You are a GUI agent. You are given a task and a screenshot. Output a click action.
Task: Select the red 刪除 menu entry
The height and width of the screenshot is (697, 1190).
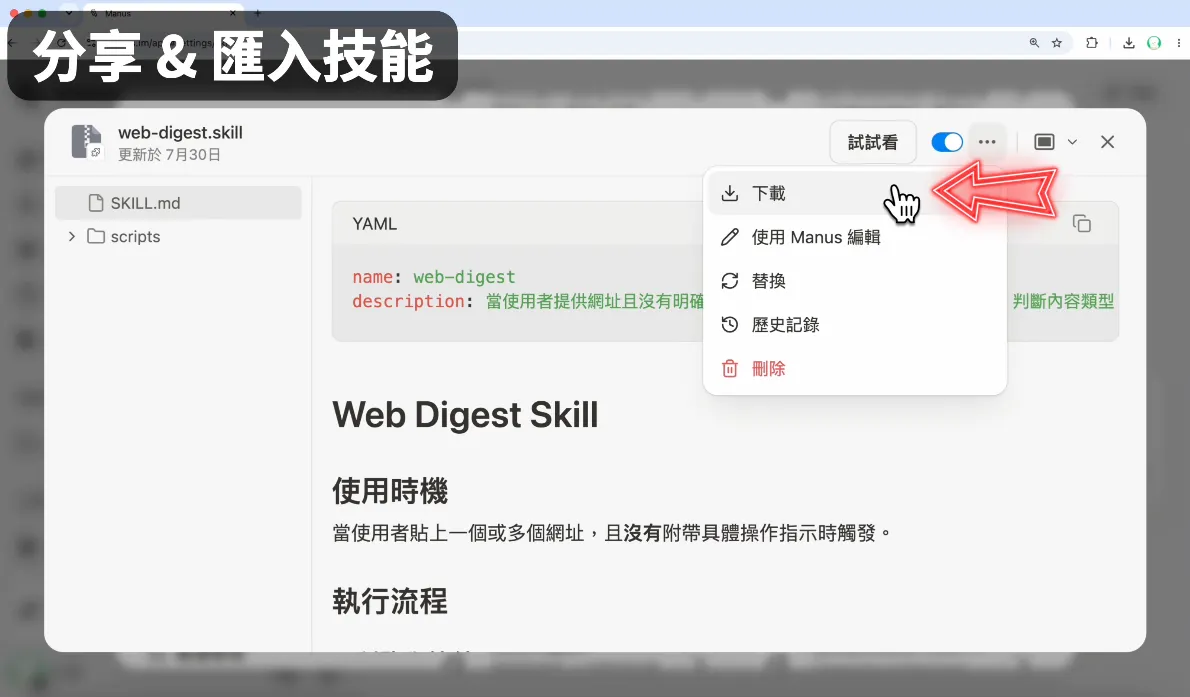coord(855,369)
